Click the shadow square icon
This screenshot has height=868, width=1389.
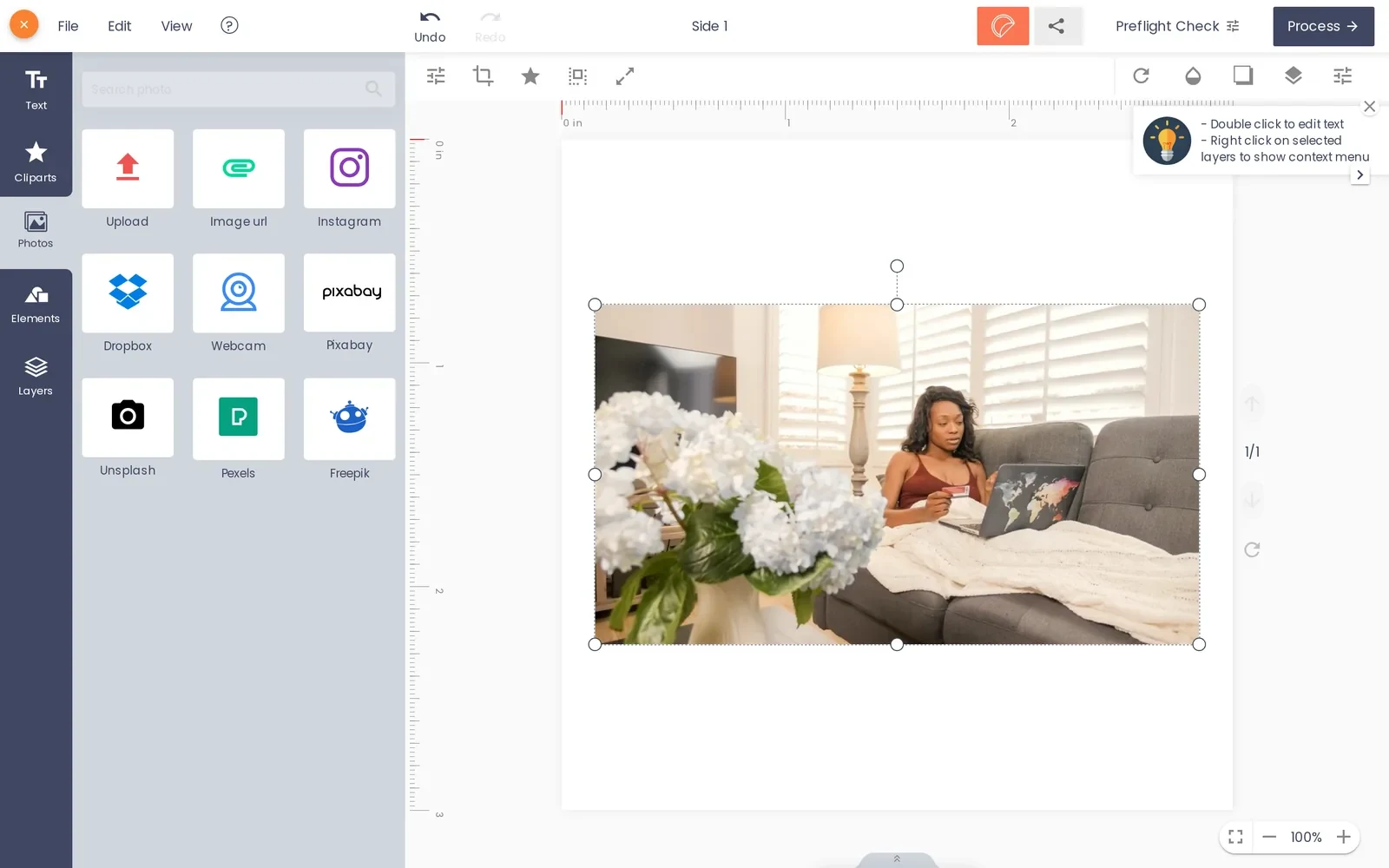[1243, 76]
